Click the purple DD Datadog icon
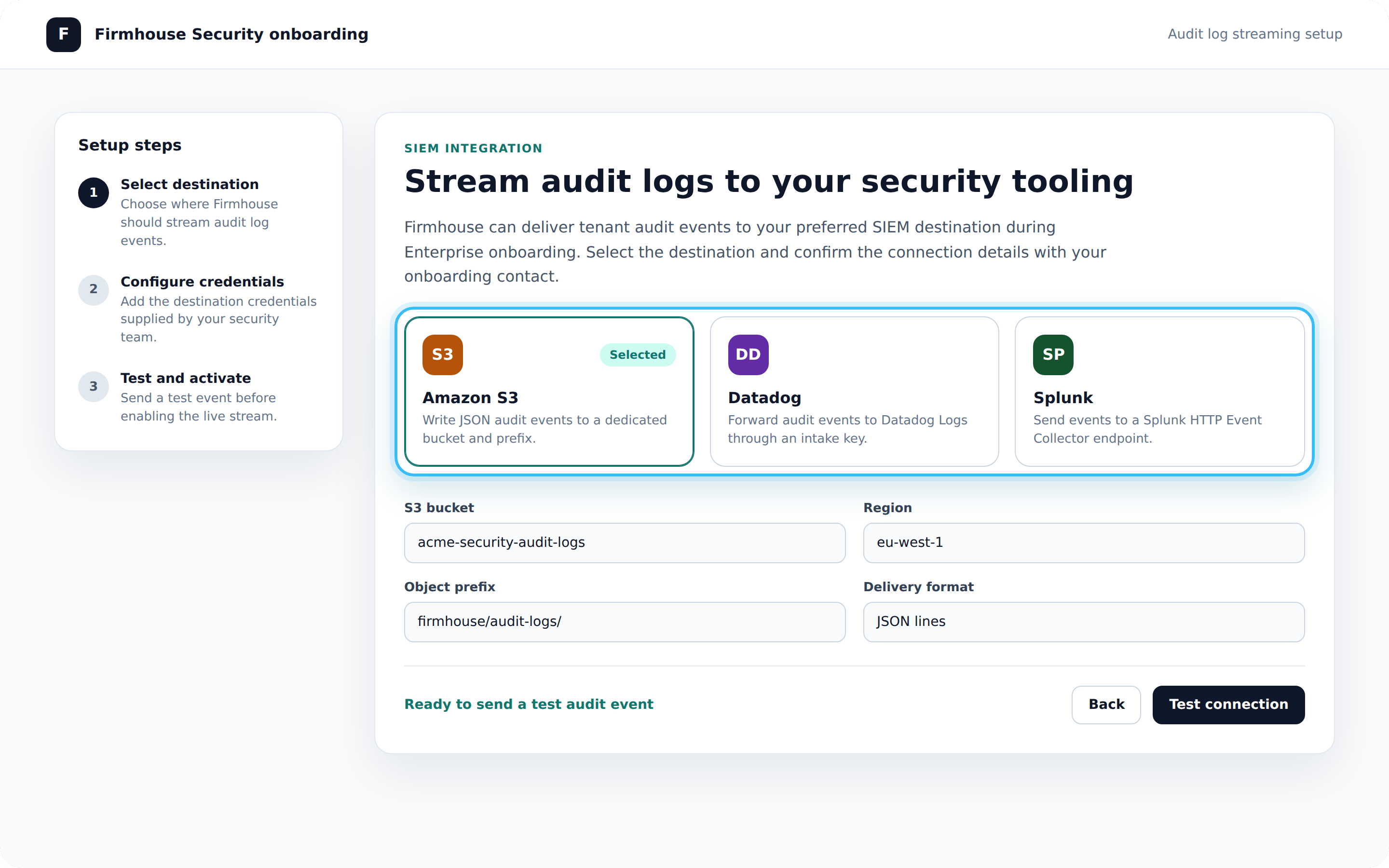Viewport: 1389px width, 868px height. [748, 355]
